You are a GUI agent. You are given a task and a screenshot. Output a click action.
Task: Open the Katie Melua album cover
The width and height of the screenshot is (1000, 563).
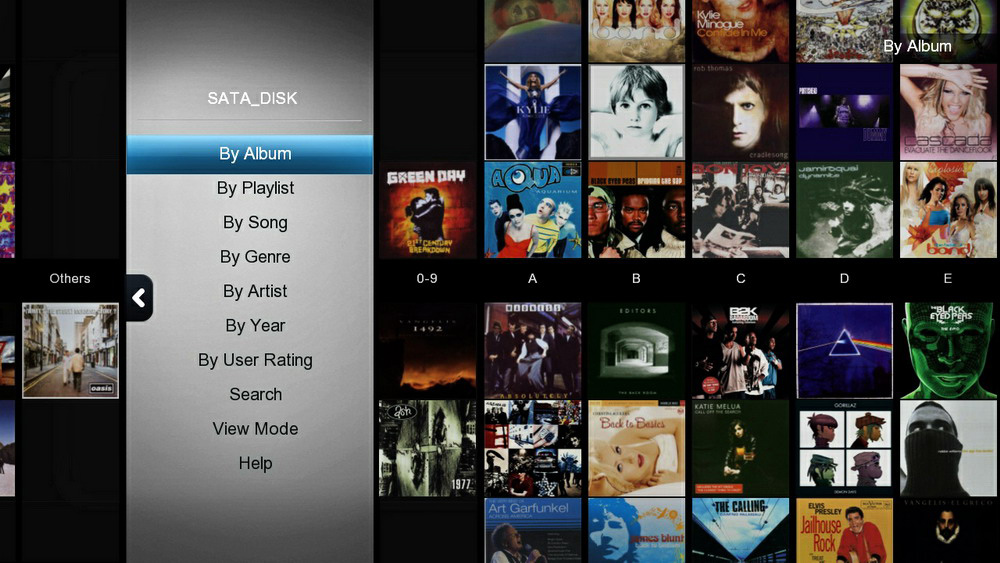740,448
